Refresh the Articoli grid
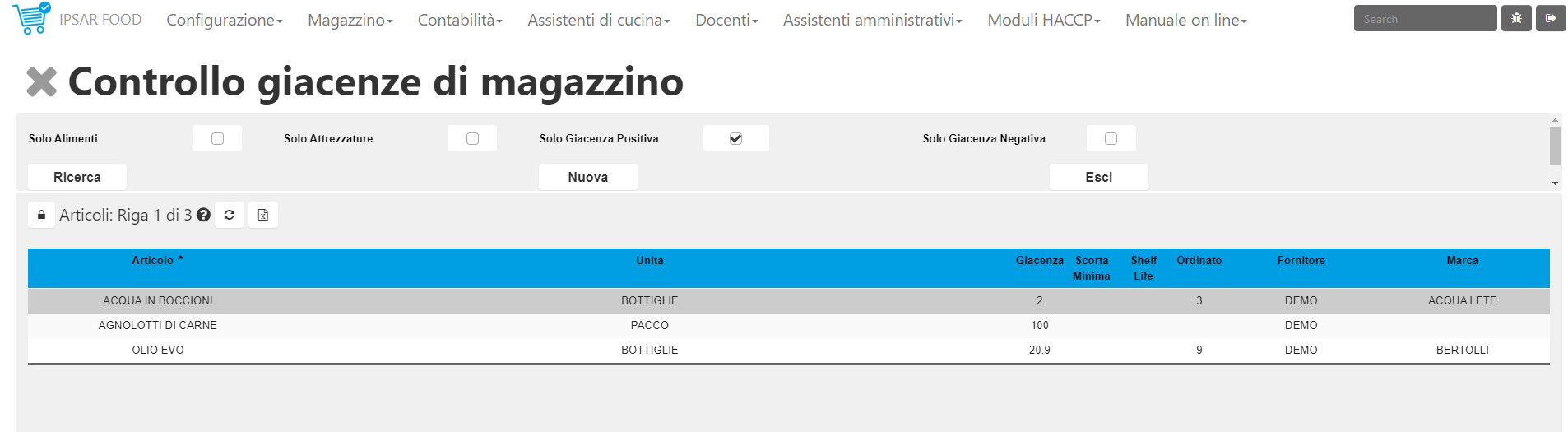The image size is (1568, 432). (x=230, y=215)
